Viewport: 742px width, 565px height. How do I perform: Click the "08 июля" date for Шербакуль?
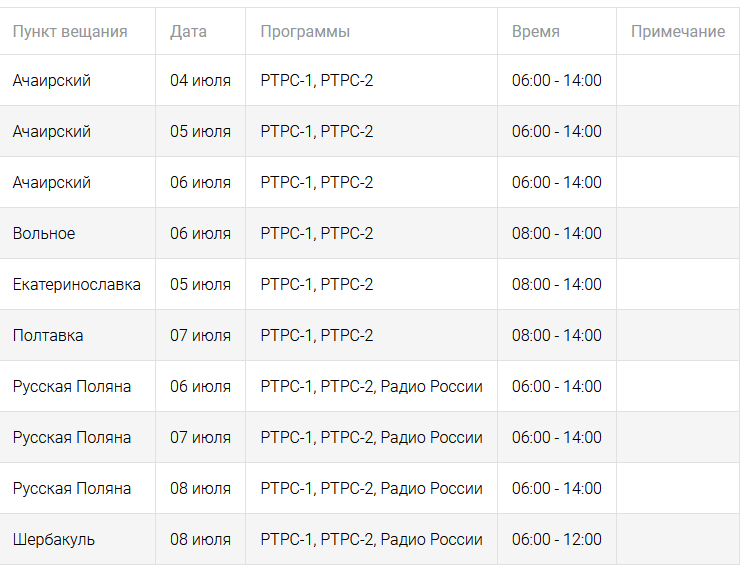tap(200, 540)
